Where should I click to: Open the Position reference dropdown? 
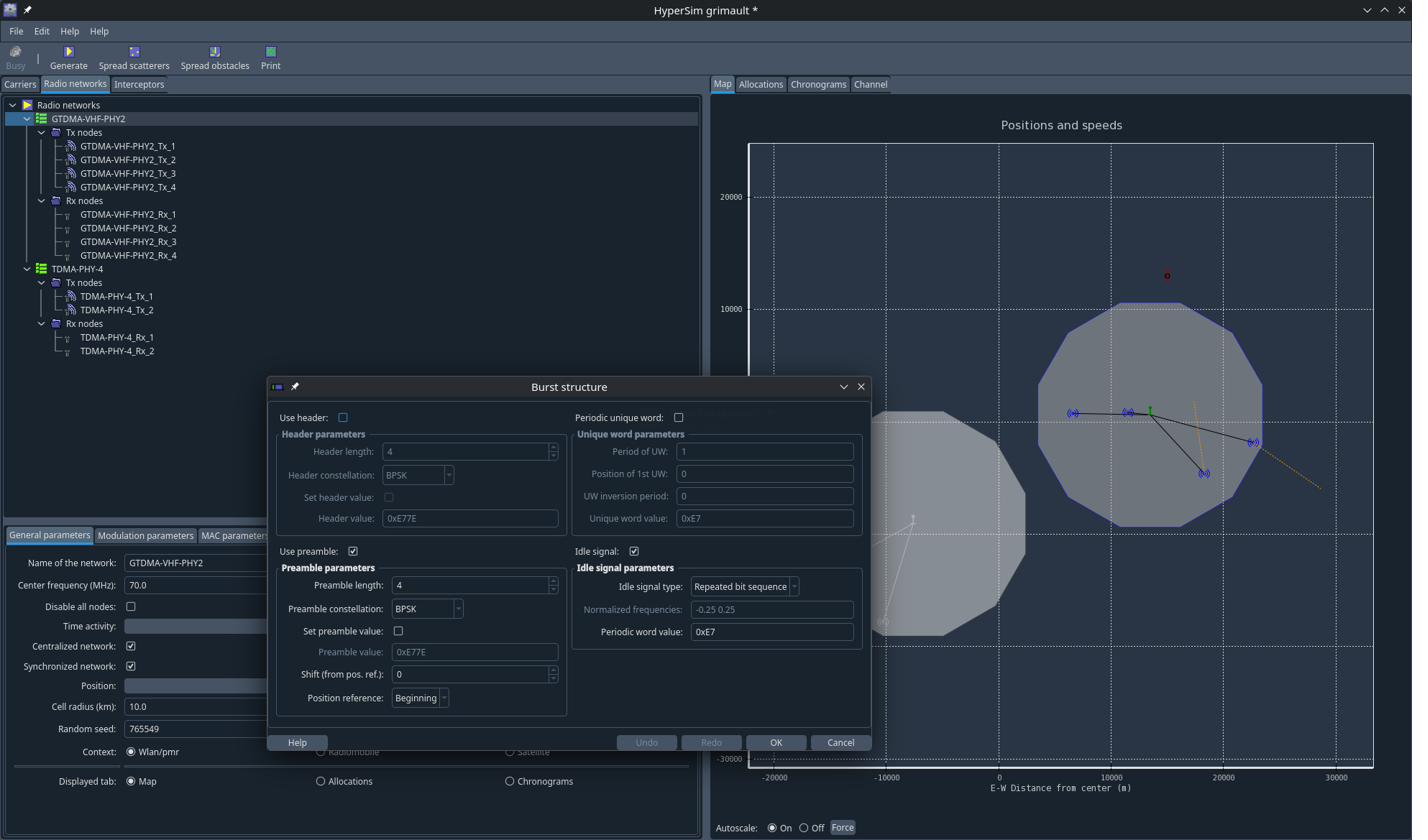point(420,698)
